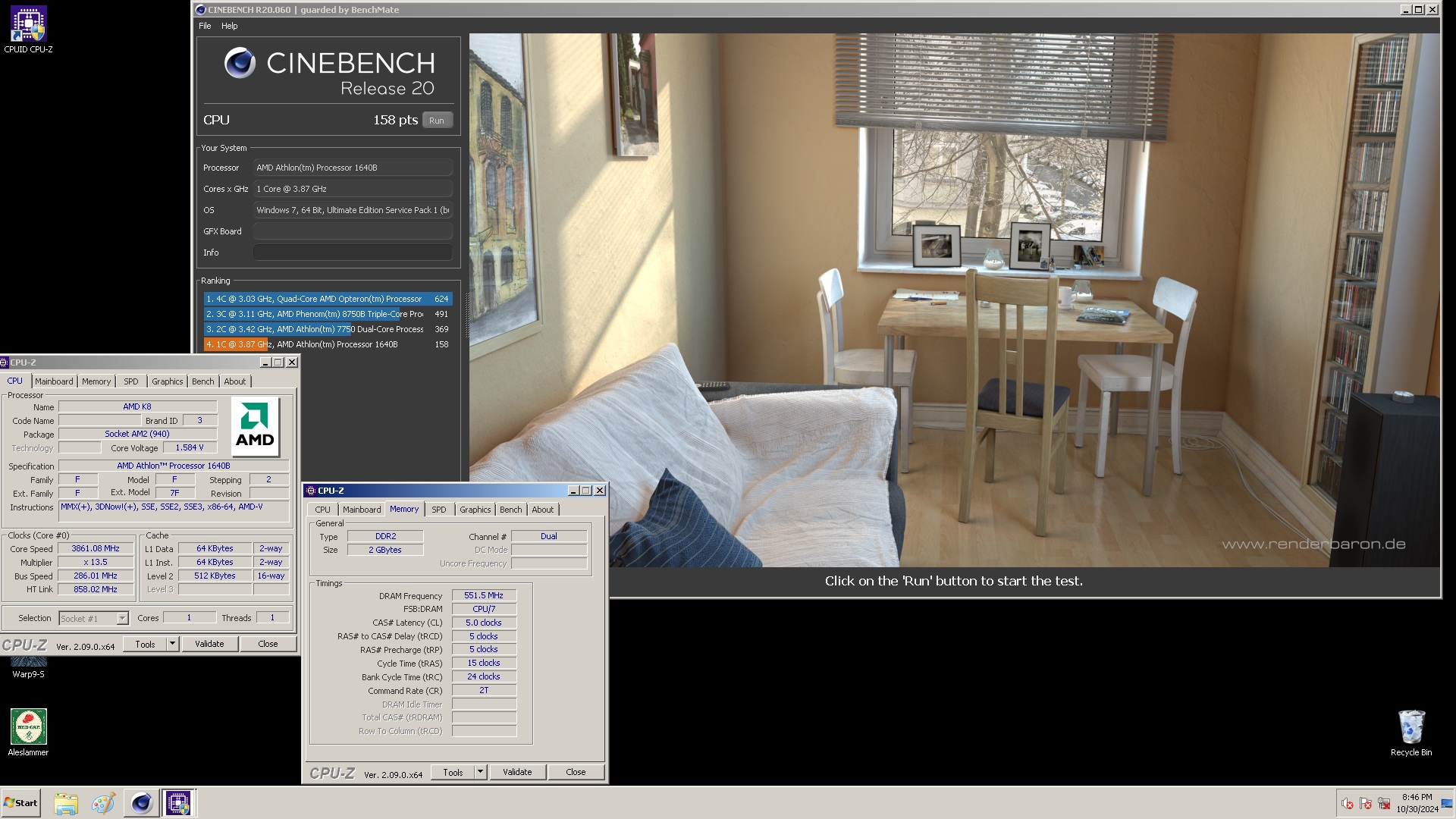Click the Cinebench 158 pts score
The image size is (1456, 819).
tap(395, 120)
